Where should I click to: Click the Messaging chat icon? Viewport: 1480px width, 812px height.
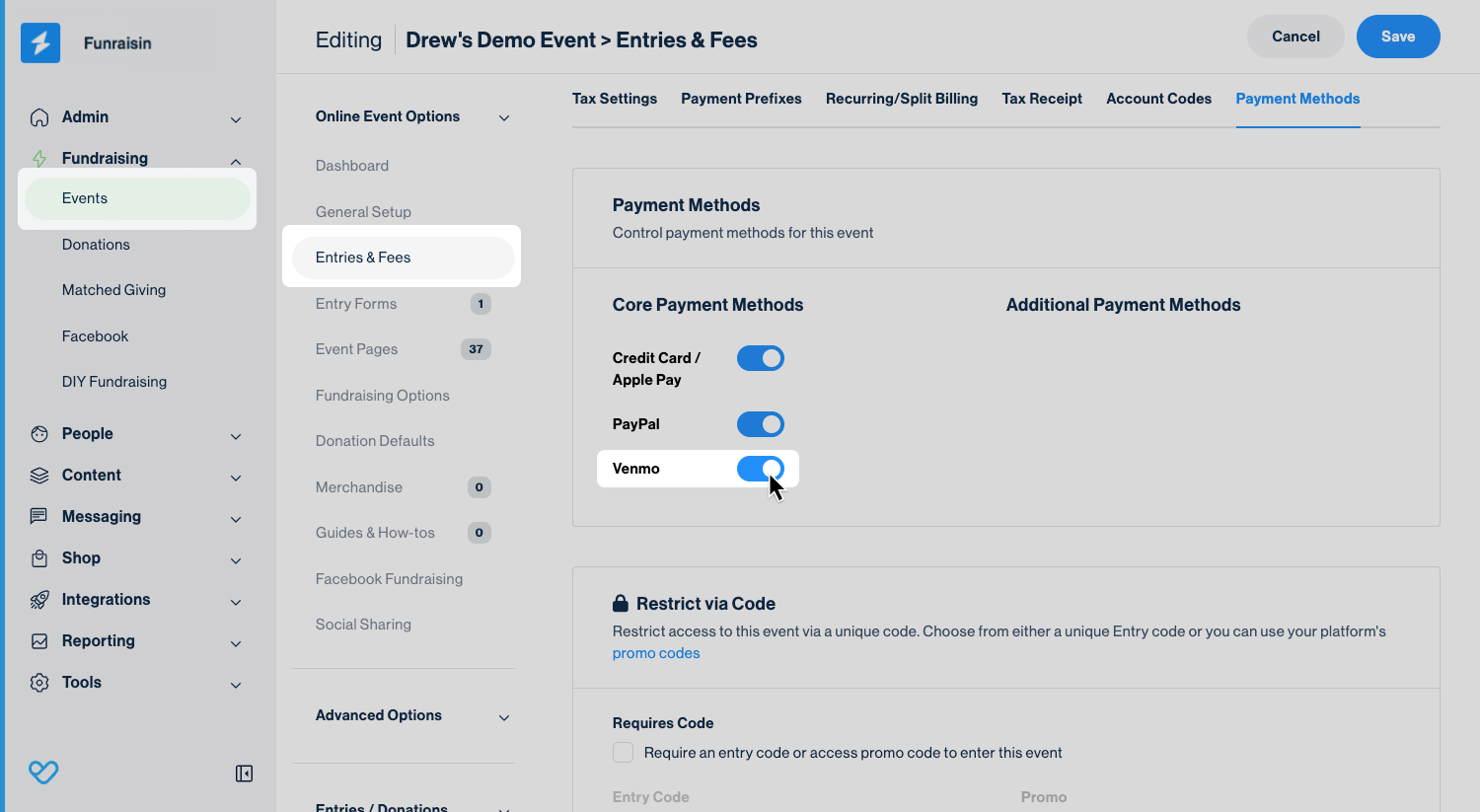[x=39, y=517]
